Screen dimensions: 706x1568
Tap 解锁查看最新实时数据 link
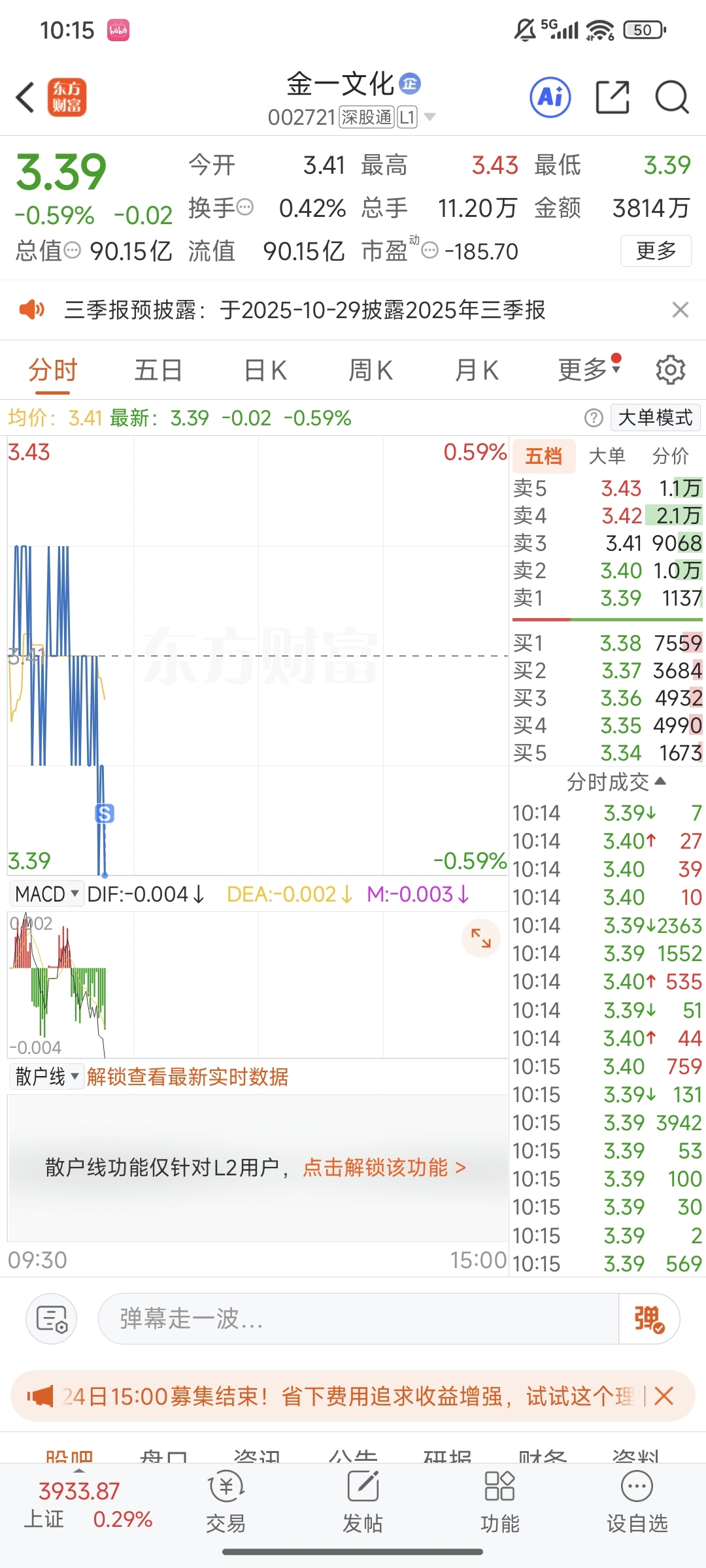pyautogui.click(x=188, y=1076)
